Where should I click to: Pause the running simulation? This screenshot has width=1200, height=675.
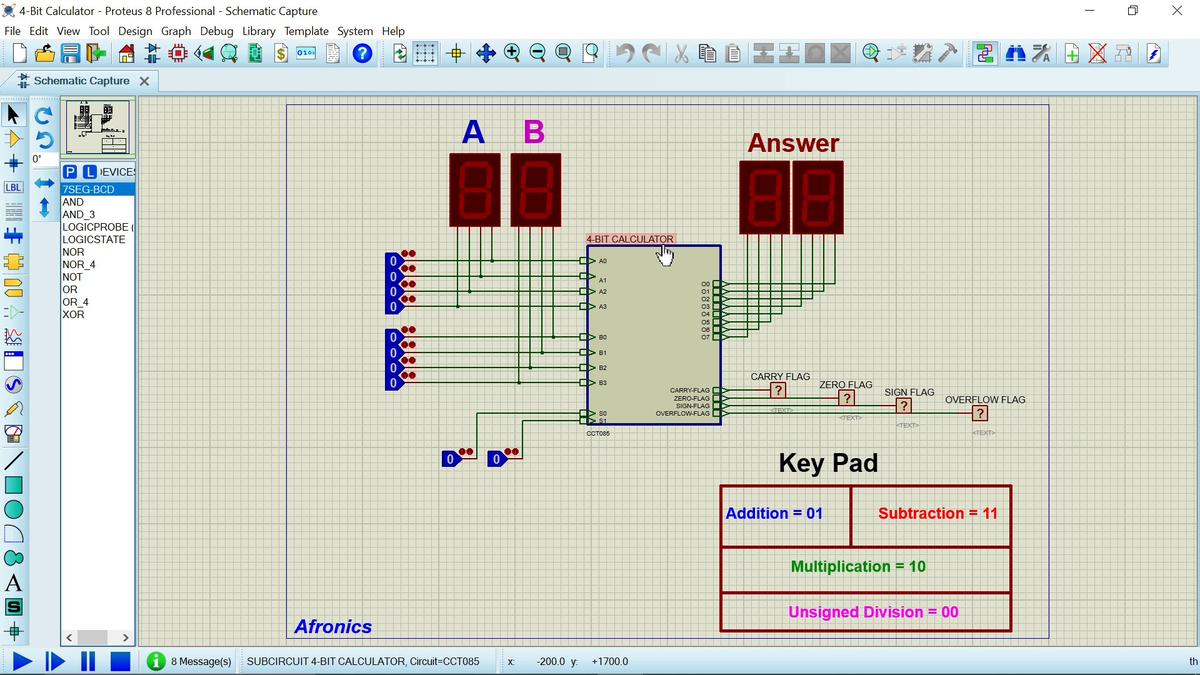pyautogui.click(x=88, y=661)
